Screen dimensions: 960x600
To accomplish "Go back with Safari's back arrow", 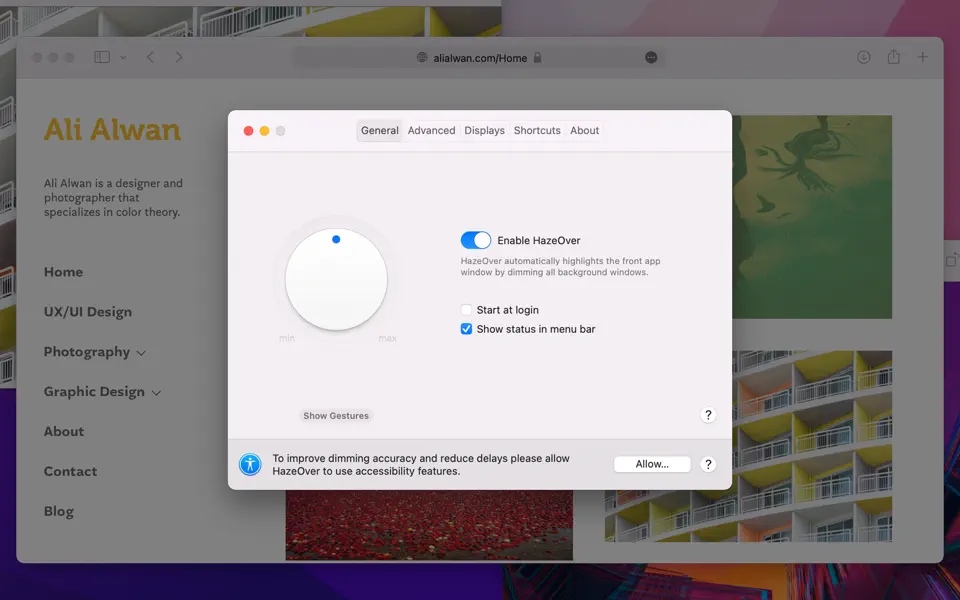I will (151, 57).
